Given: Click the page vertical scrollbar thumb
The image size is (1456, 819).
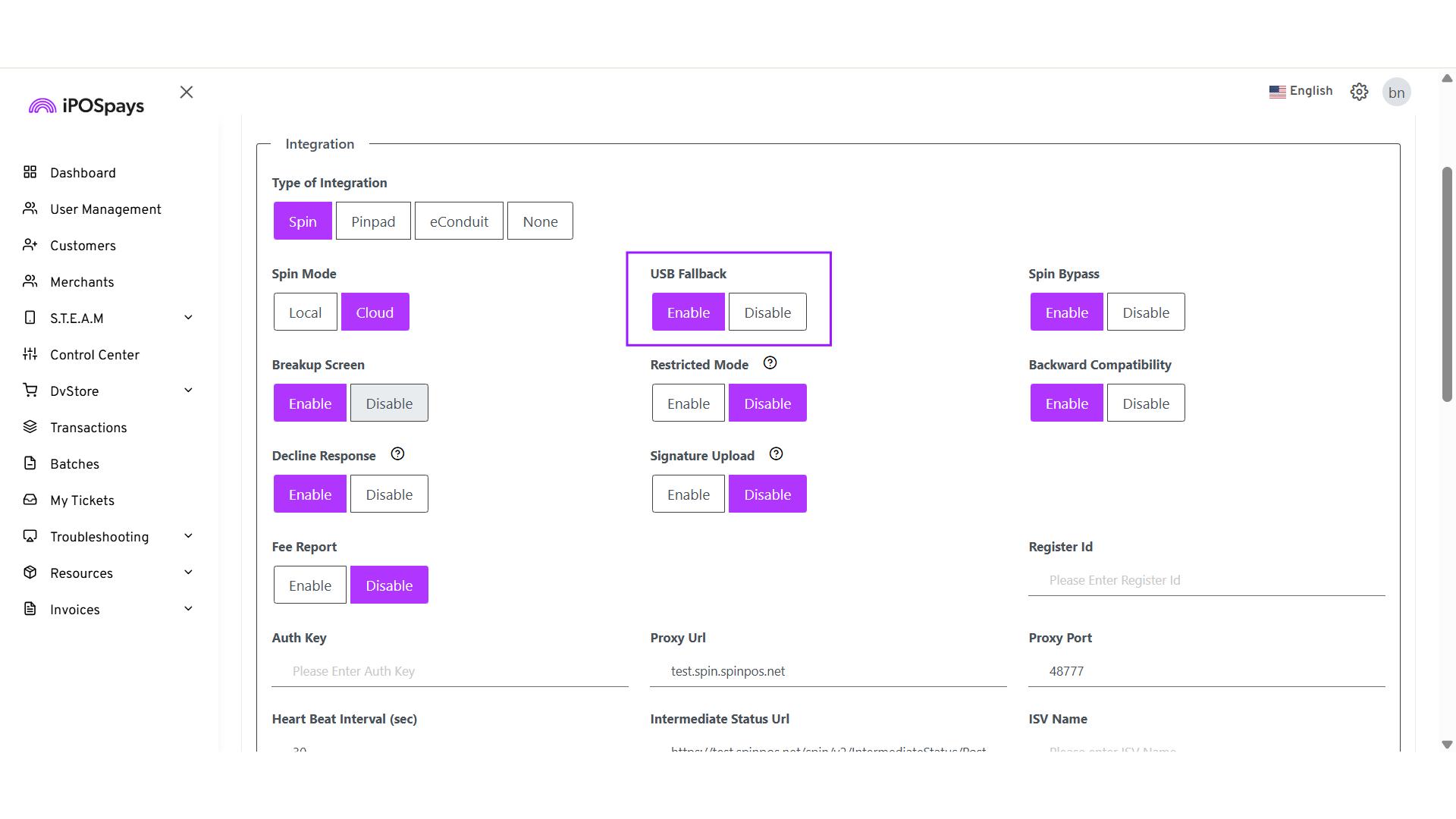Looking at the screenshot, I should (x=1447, y=284).
